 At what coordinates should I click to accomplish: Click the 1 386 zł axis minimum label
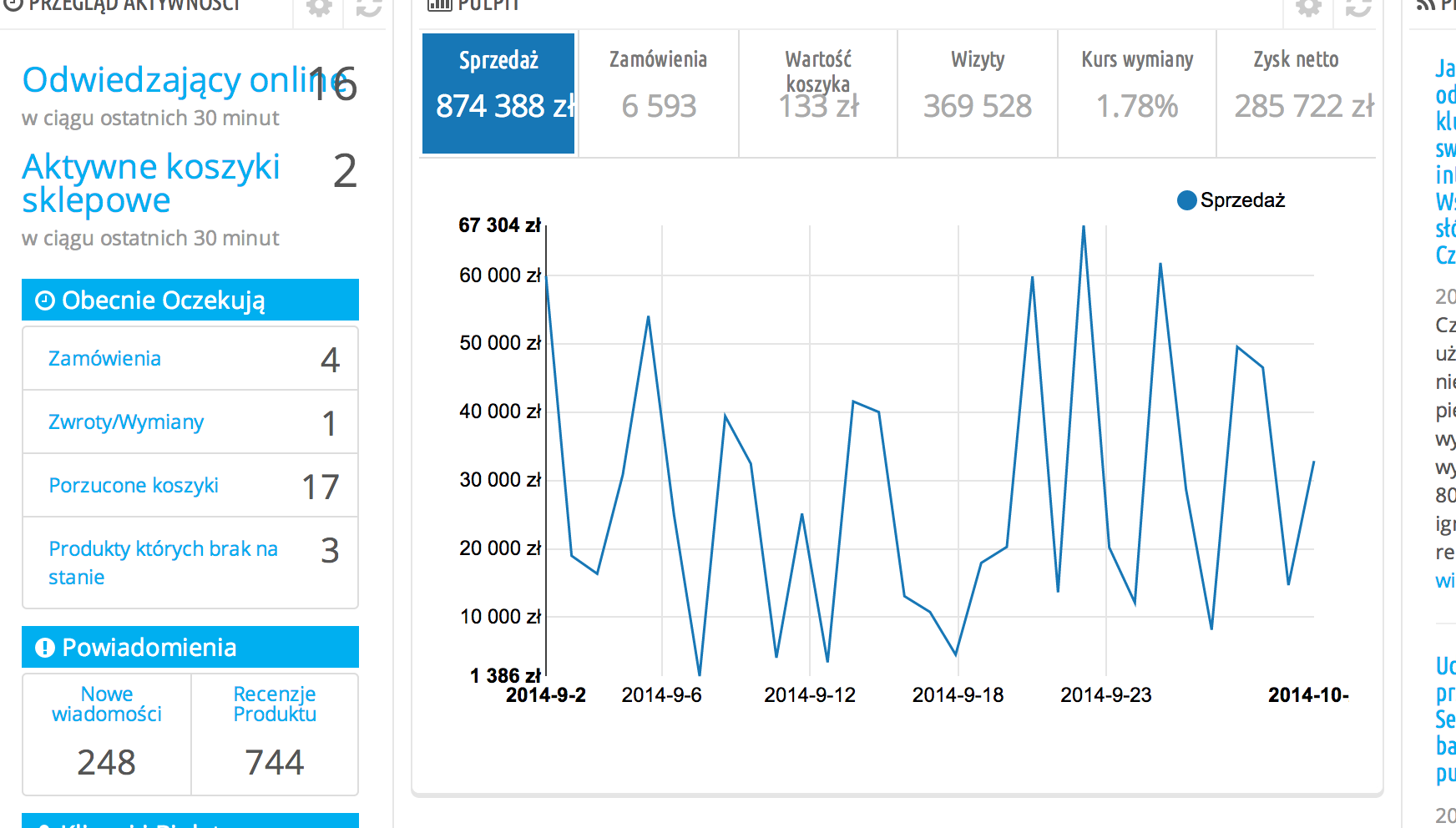pyautogui.click(x=506, y=676)
